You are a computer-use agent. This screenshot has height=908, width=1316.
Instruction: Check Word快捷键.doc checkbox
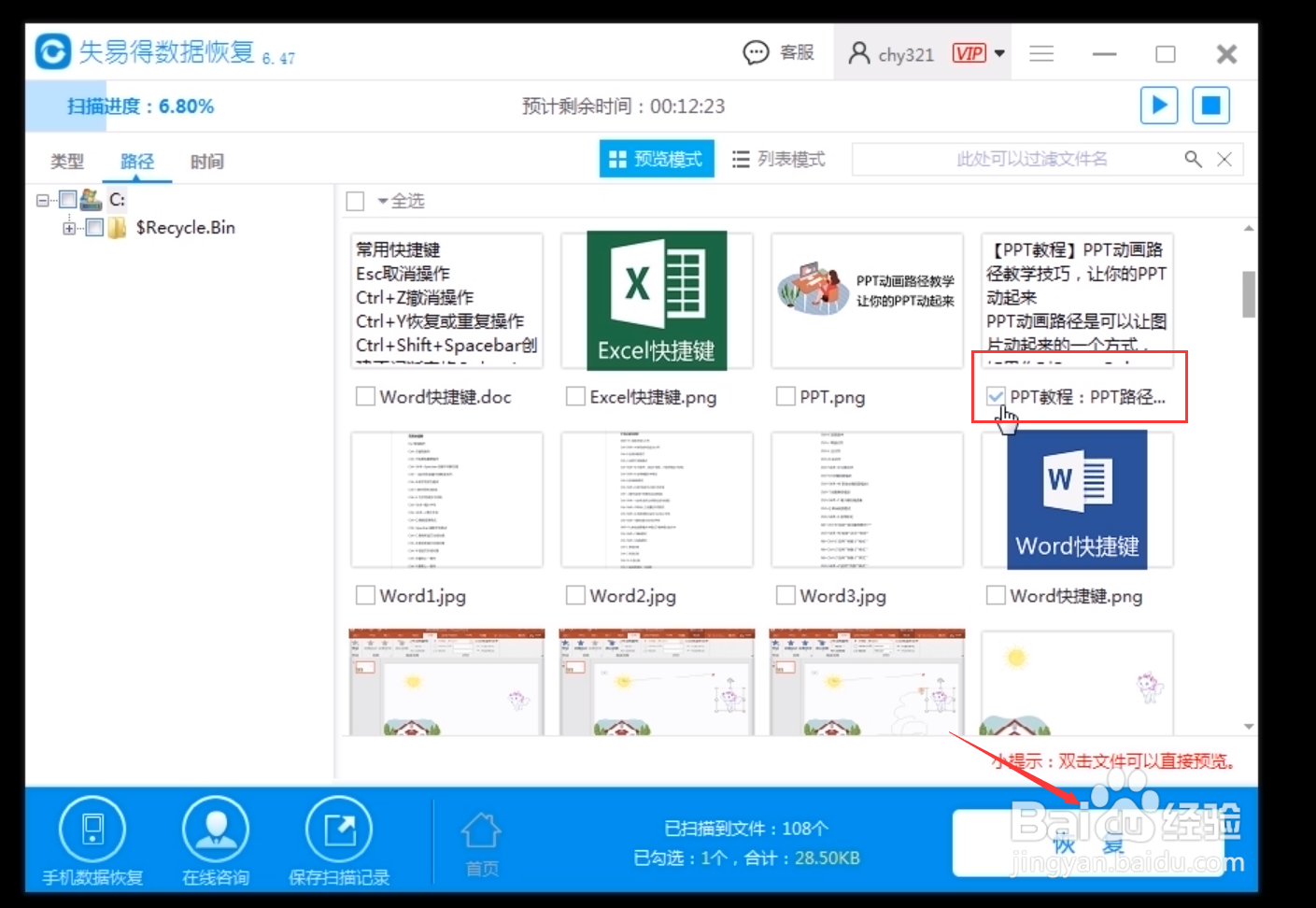[x=365, y=397]
